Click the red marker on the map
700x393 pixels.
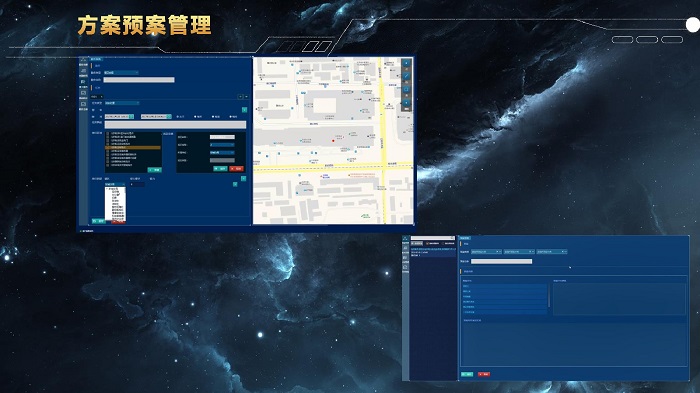coord(333,141)
